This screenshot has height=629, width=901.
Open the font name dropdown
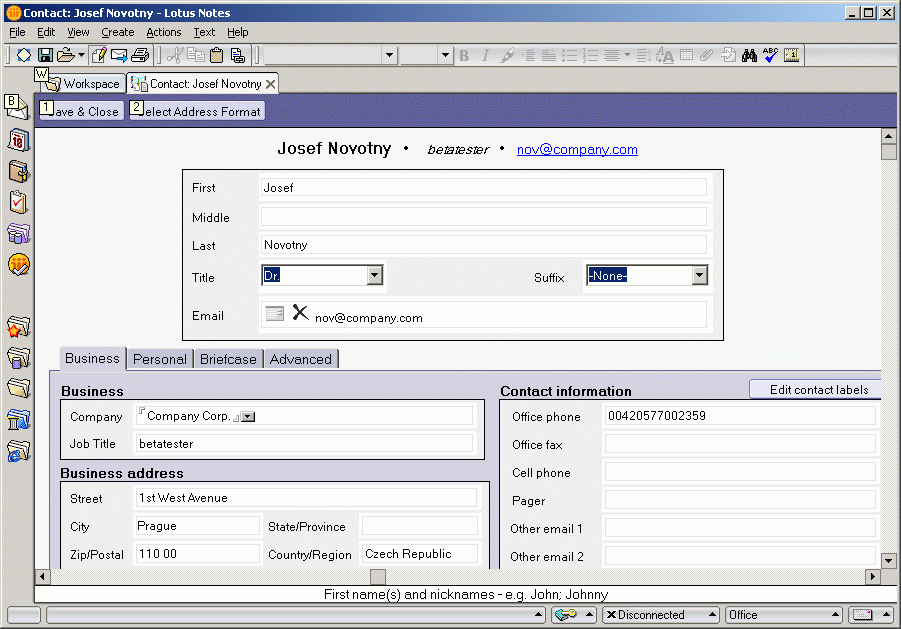[390, 55]
